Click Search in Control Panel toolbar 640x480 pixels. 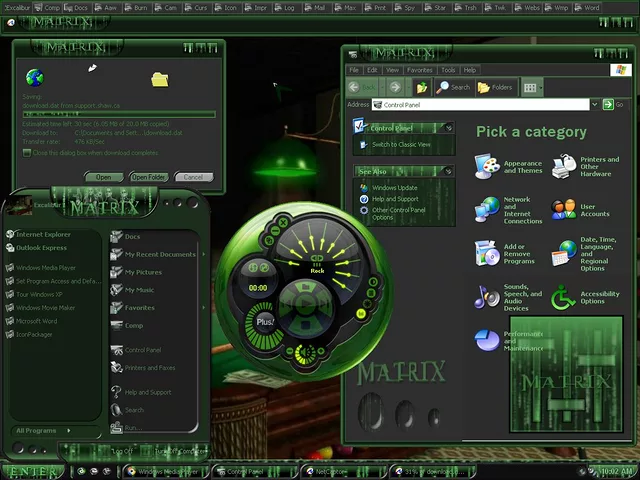(x=453, y=87)
